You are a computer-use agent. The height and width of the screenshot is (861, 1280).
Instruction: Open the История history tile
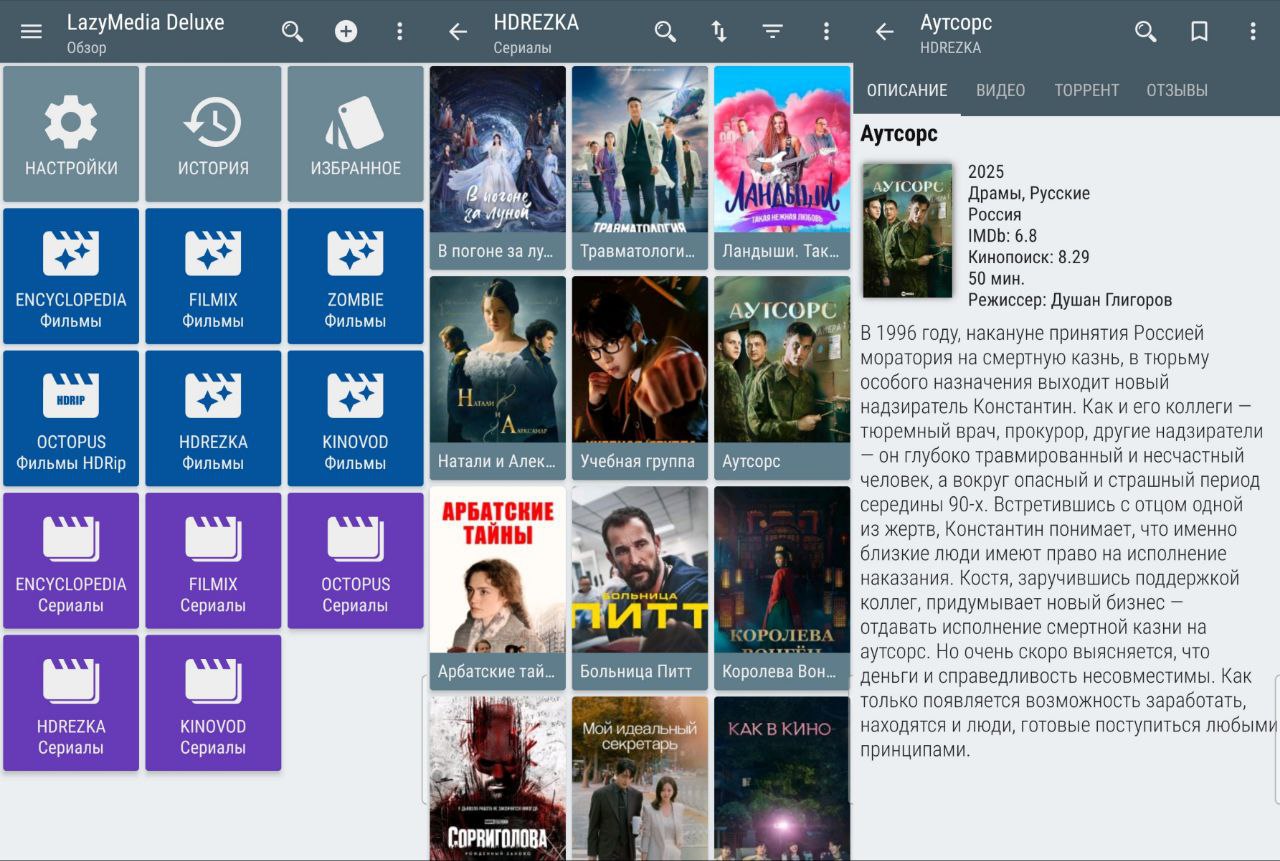coord(213,134)
